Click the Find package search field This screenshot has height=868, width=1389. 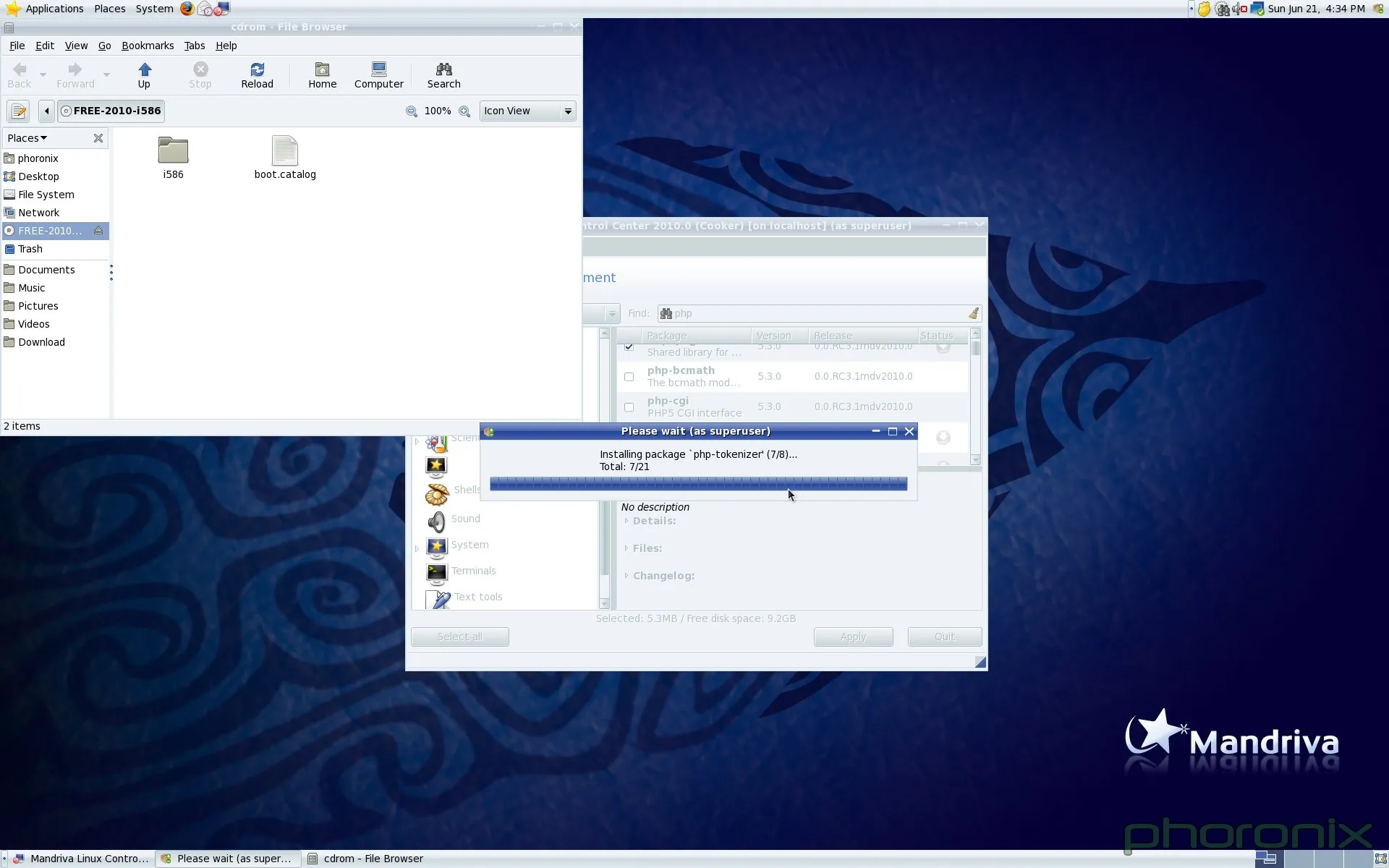[x=819, y=313]
